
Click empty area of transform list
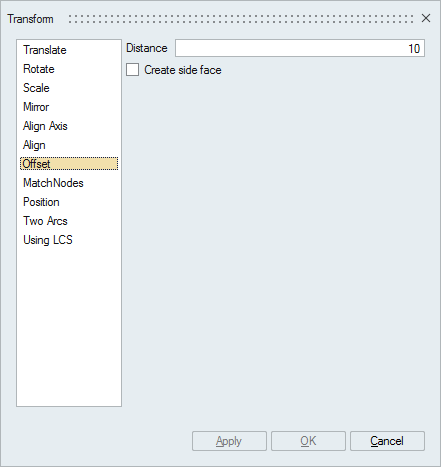point(69,327)
